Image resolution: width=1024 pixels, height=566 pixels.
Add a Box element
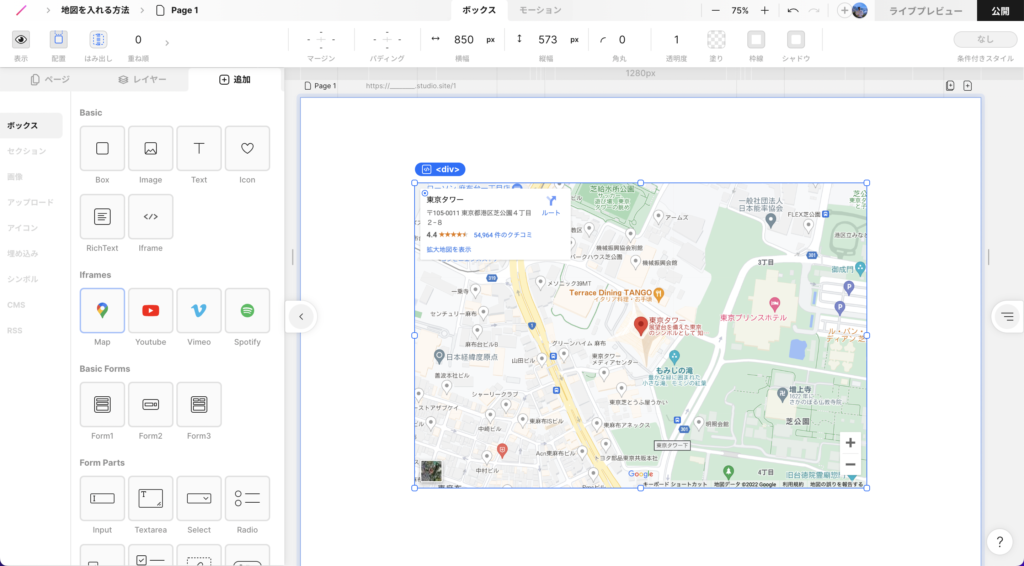102,149
